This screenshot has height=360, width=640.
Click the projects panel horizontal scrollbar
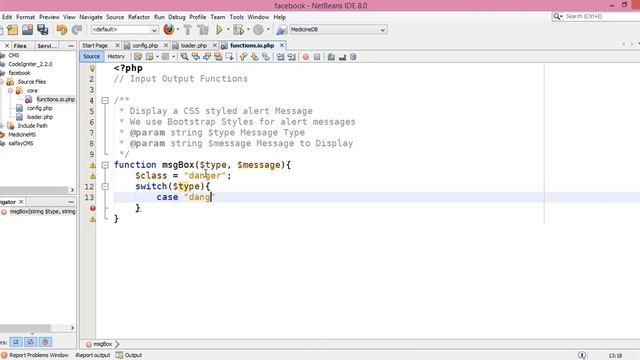pos(34,190)
